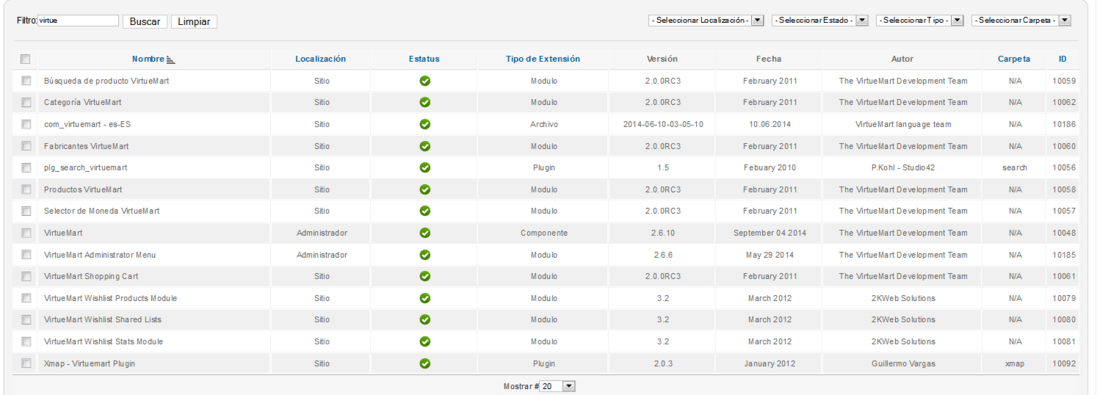
Task: Select checkbox for VirtueMart Administrator Menu
Action: pyautogui.click(x=26, y=255)
